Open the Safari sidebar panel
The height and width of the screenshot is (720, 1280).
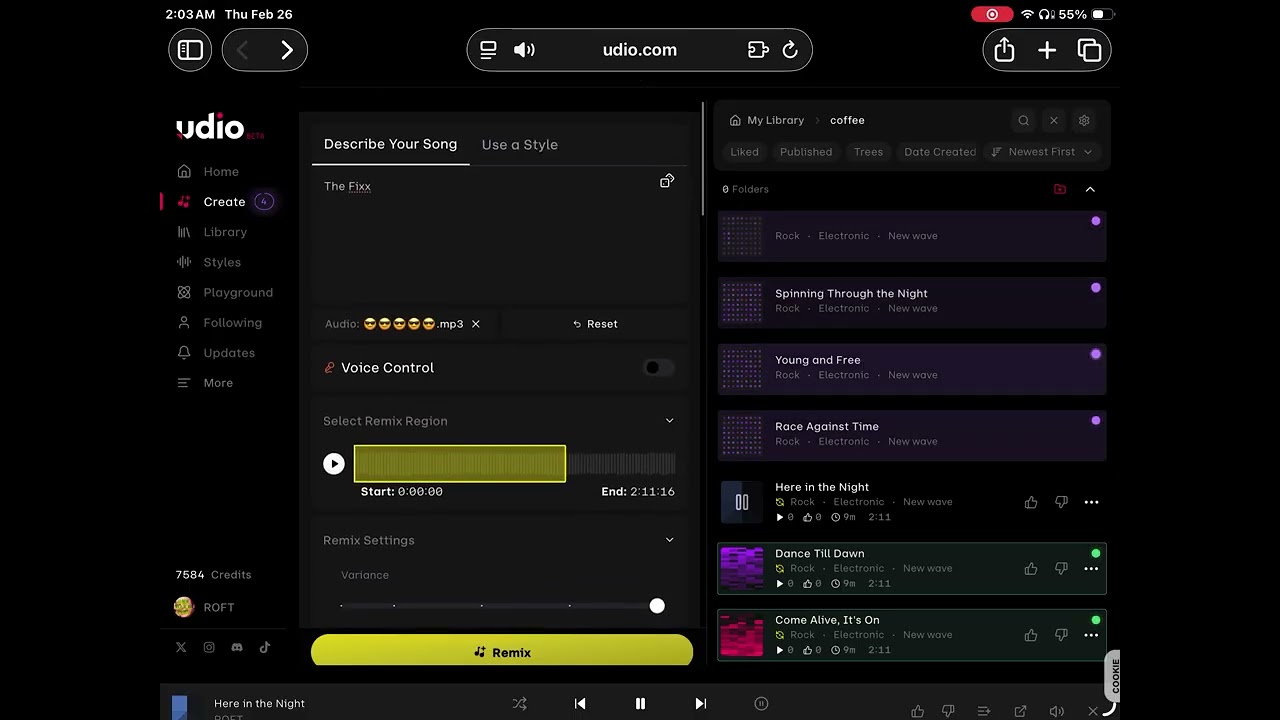[190, 50]
